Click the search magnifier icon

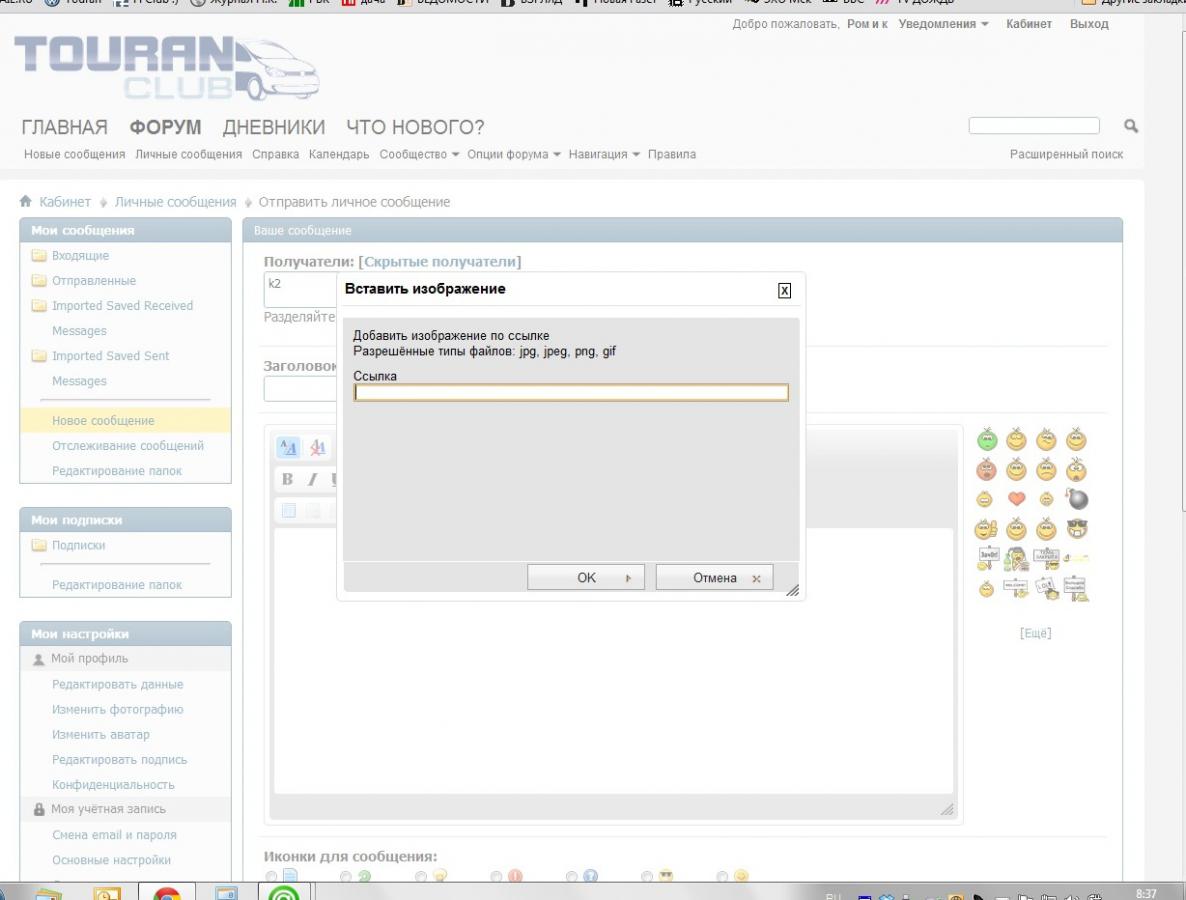tap(1131, 126)
